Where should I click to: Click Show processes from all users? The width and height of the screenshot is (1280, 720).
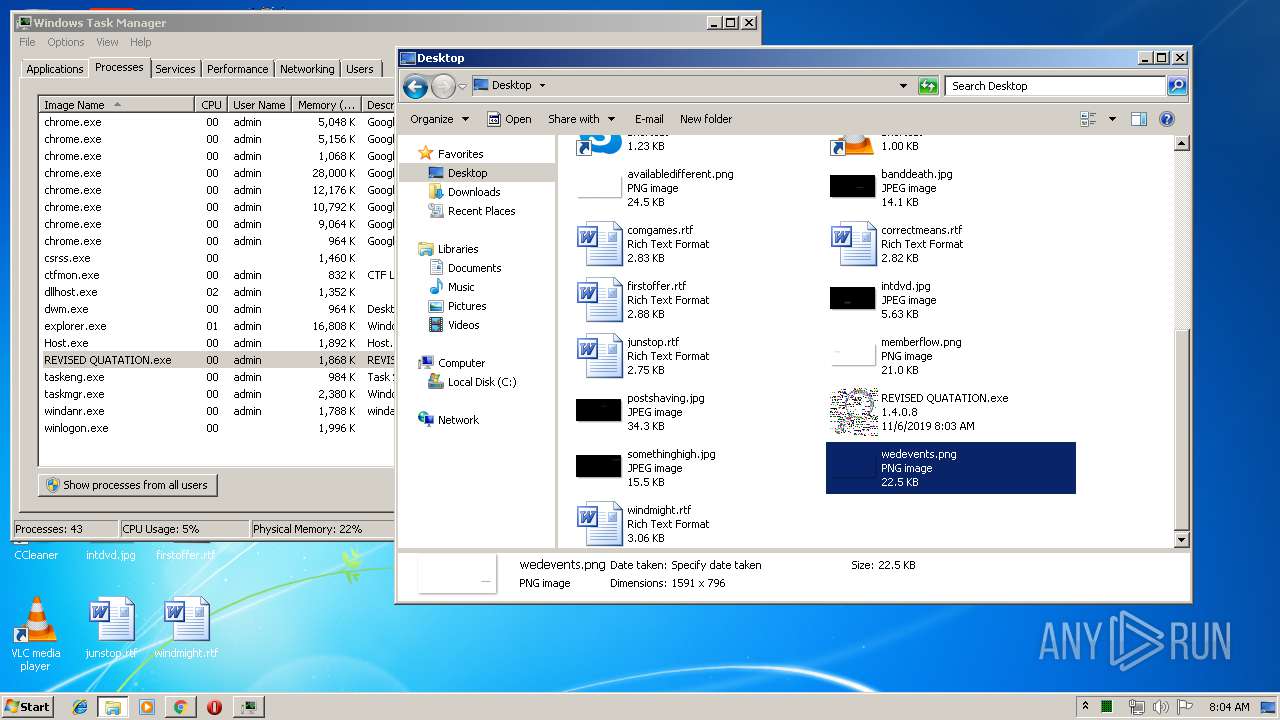[128, 485]
